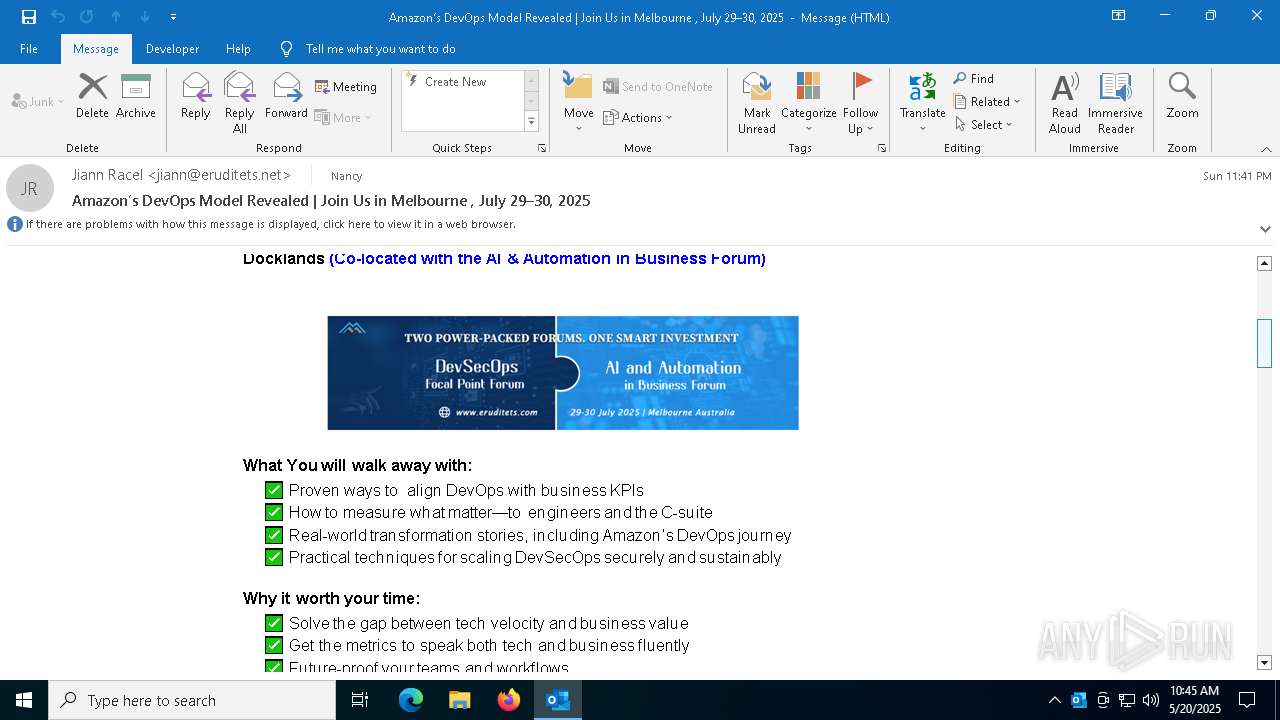Click the Undo arrow in quick access toolbar
The width and height of the screenshot is (1280, 720).
point(58,17)
